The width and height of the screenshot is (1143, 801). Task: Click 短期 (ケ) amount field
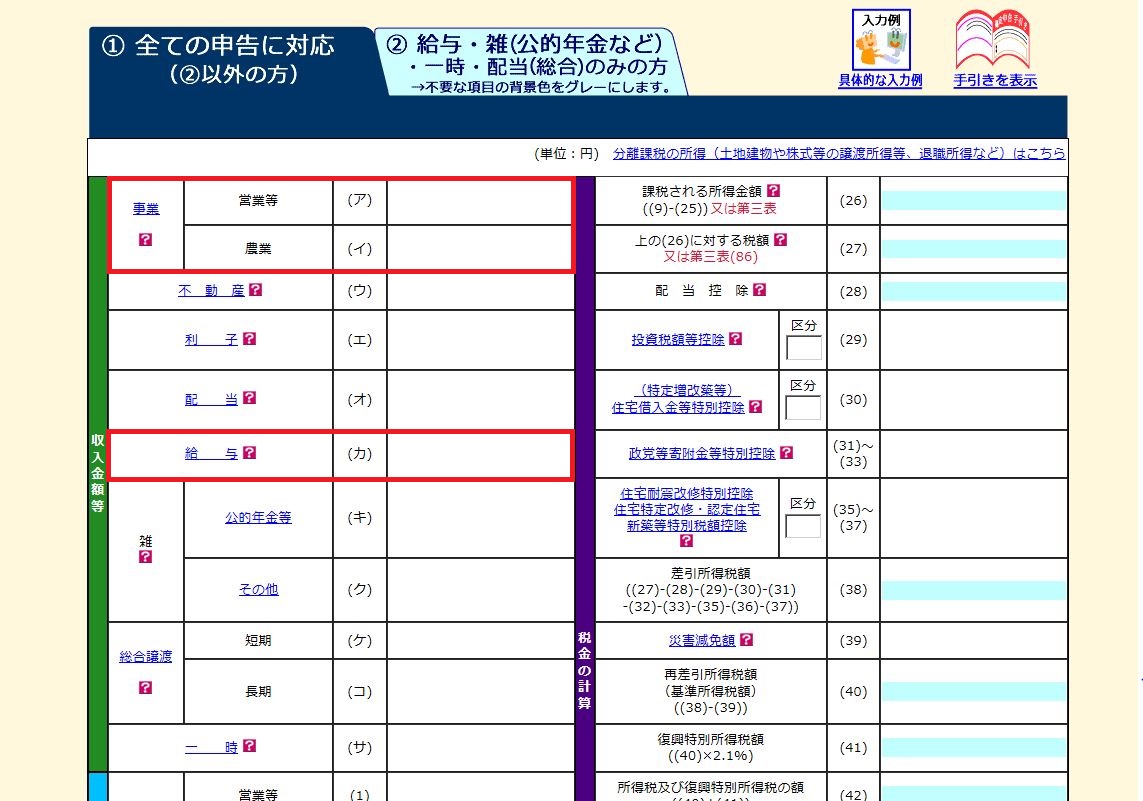click(480, 641)
